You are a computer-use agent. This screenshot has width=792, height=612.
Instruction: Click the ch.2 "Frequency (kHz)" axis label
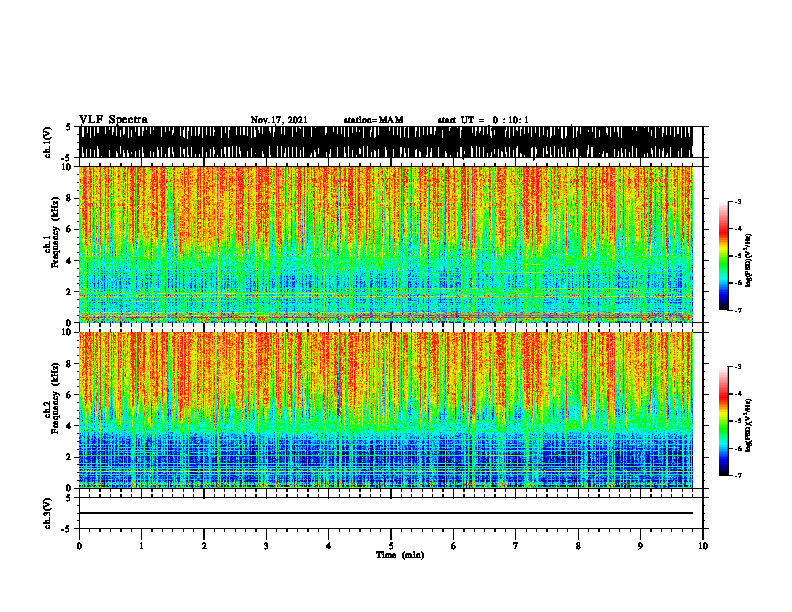55,398
